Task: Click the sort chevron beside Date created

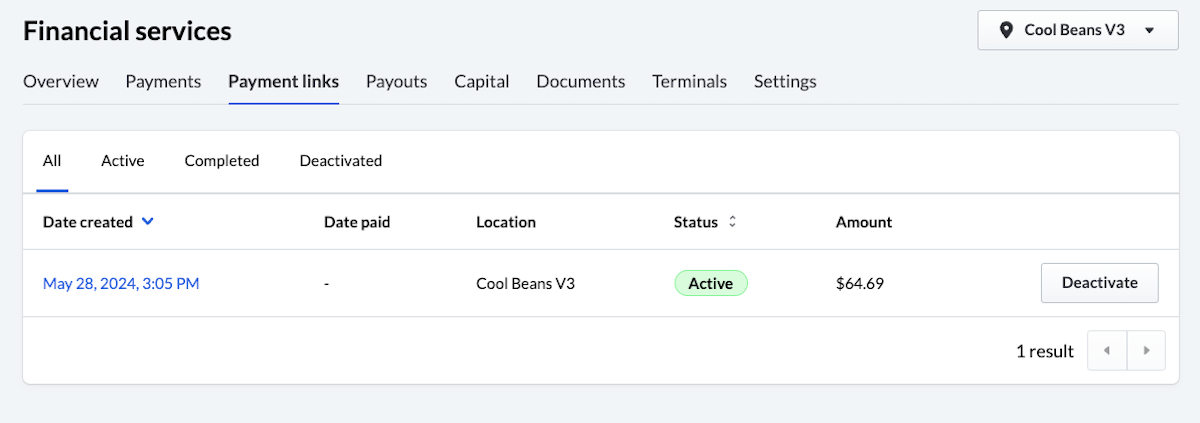Action: [148, 222]
